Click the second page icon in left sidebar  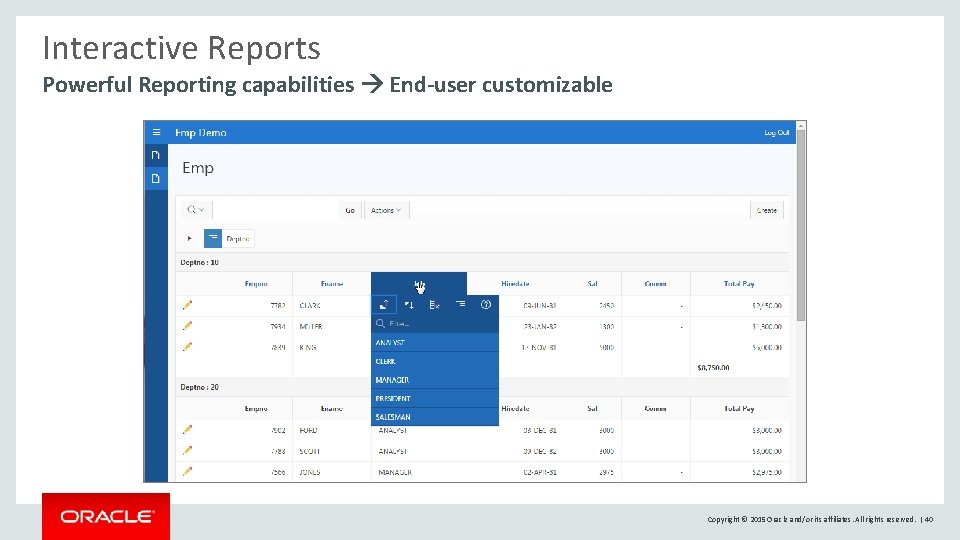(155, 178)
